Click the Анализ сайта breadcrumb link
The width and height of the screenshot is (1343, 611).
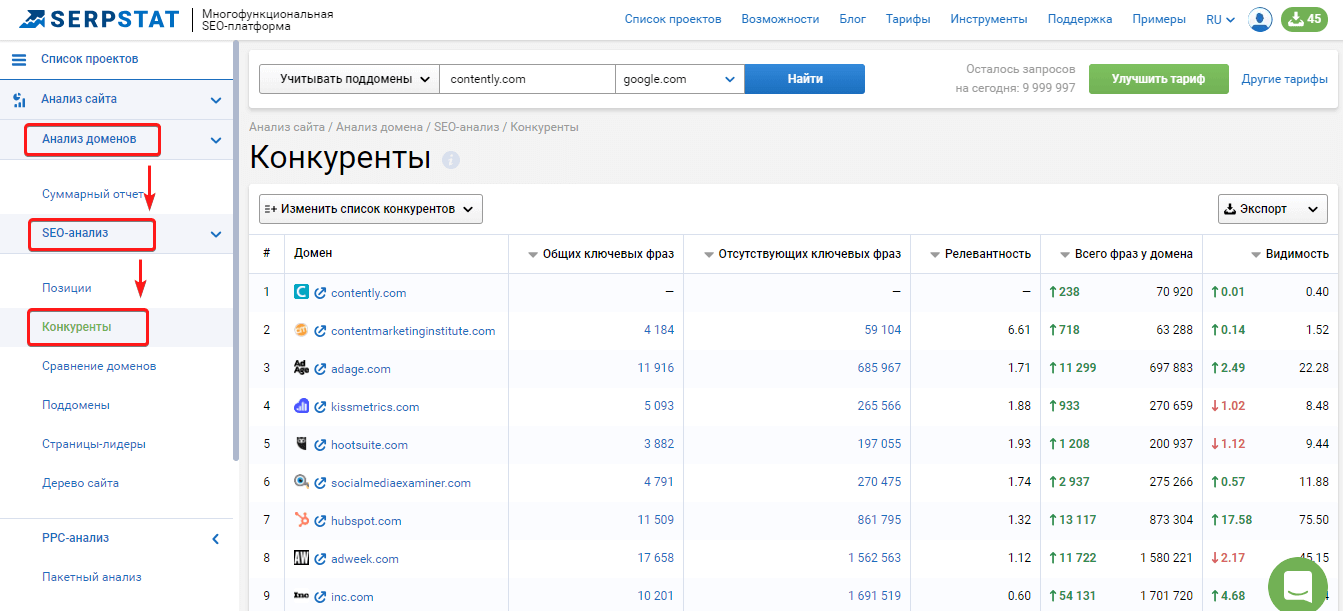pyautogui.click(x=287, y=127)
